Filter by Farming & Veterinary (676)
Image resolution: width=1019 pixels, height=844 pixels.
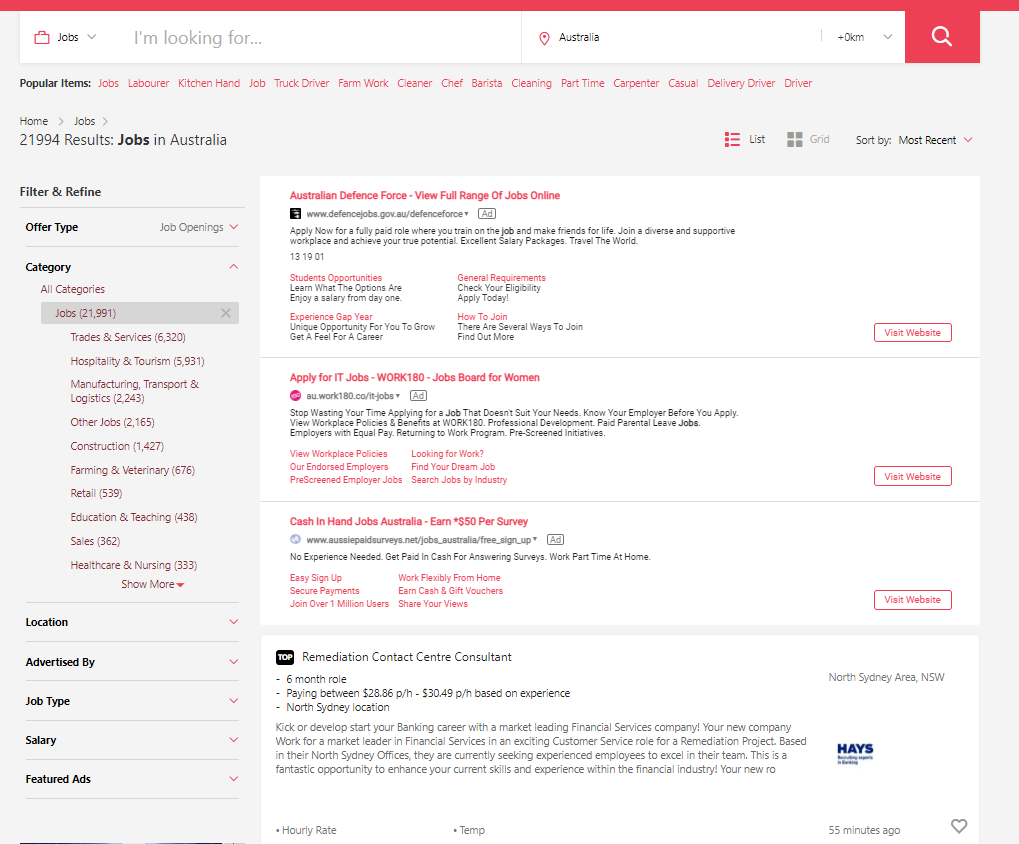coord(133,470)
